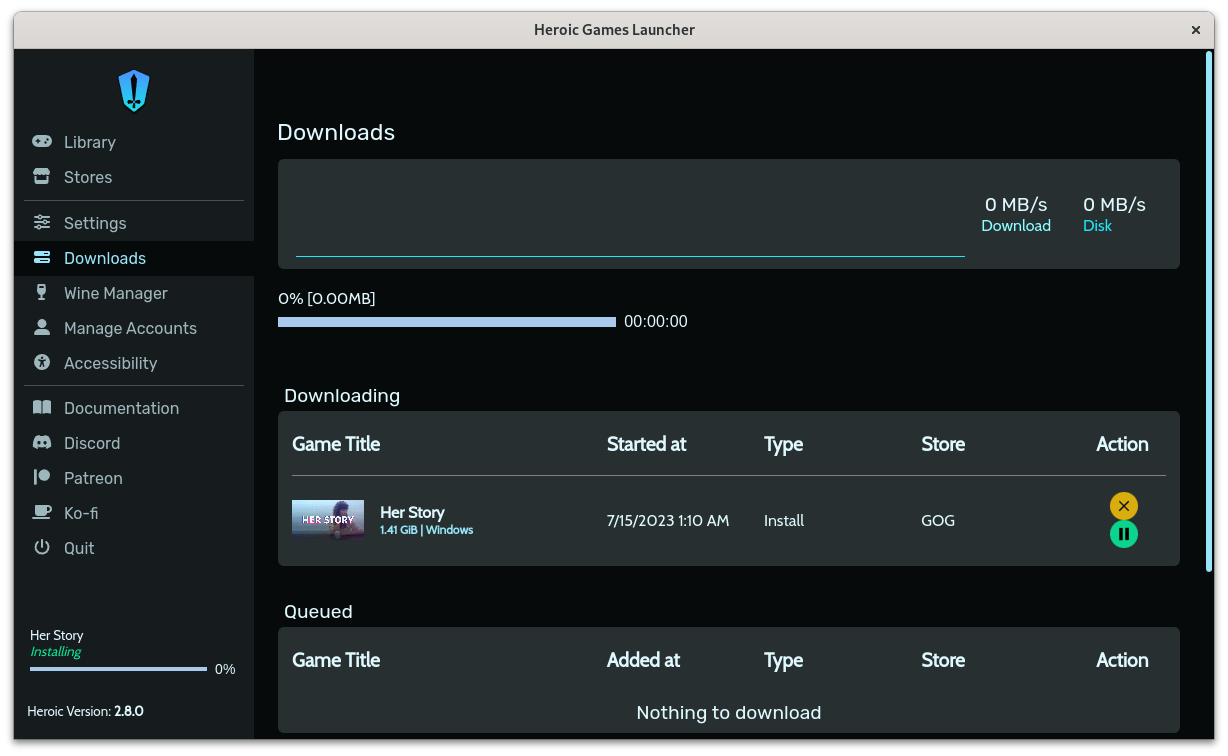The height and width of the screenshot is (756, 1228).
Task: Click the "0 MB/s" Download speed value
Action: tap(1016, 204)
